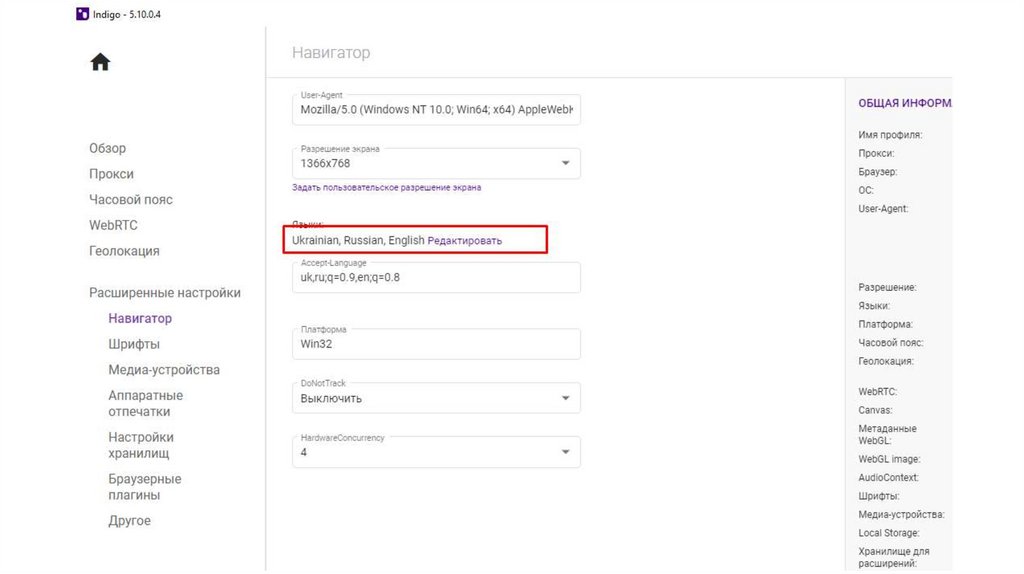Click the custom screen resolution link
Viewport: 1024px width, 574px height.
click(x=386, y=187)
